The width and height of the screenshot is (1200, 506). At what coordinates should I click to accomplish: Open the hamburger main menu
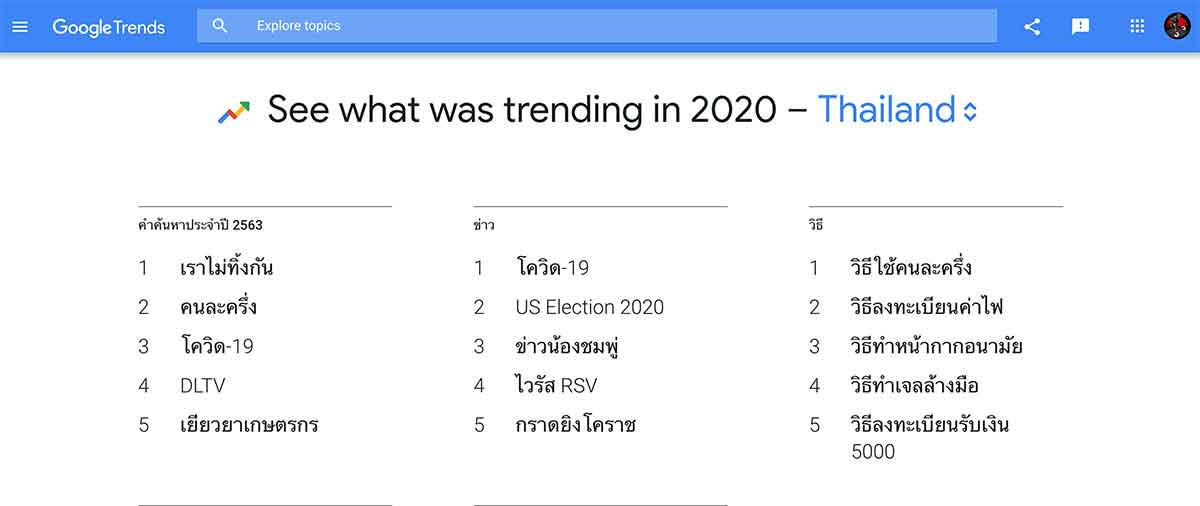pyautogui.click(x=20, y=26)
